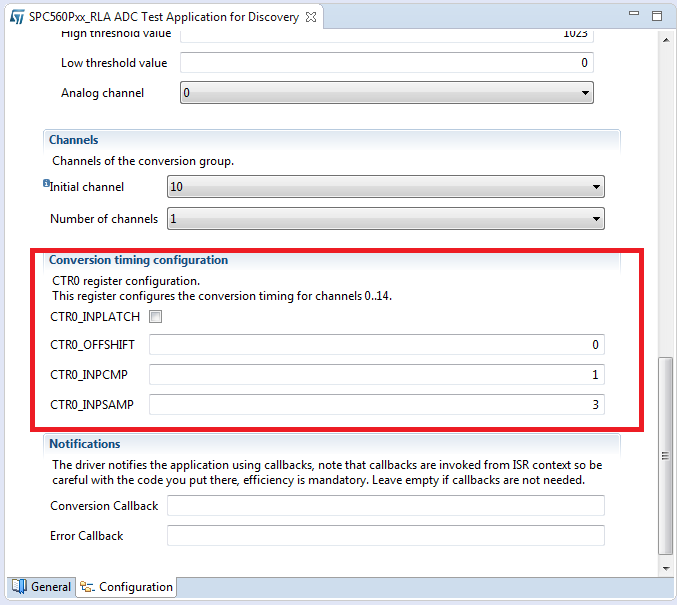Image resolution: width=677 pixels, height=605 pixels.
Task: Click the Number of channels label
Action: [104, 219]
